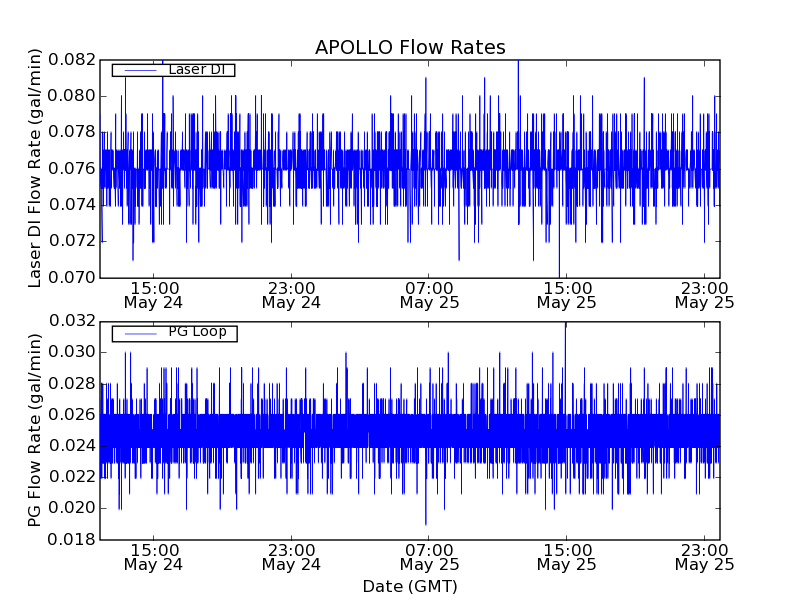Click bottom plot's 23:00 May 25 tick label
This screenshot has height=600, width=800.
coord(704,556)
